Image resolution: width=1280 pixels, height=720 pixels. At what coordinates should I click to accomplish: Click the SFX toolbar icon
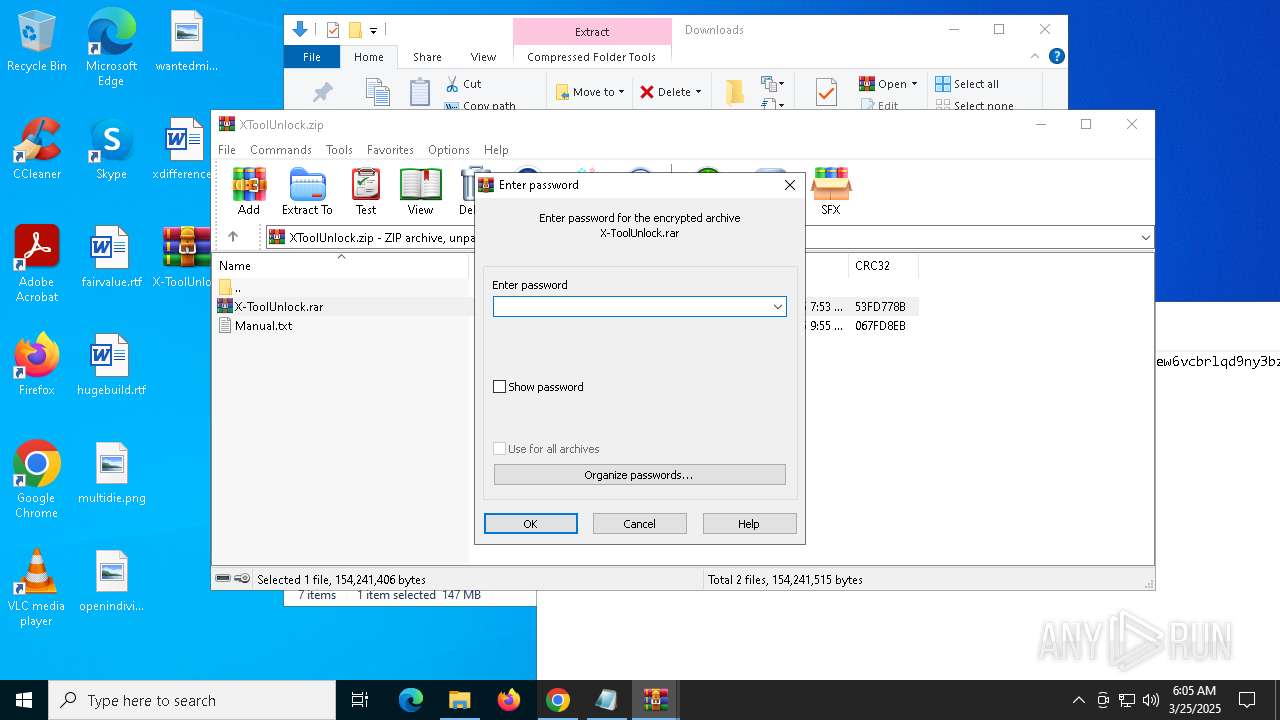click(831, 191)
